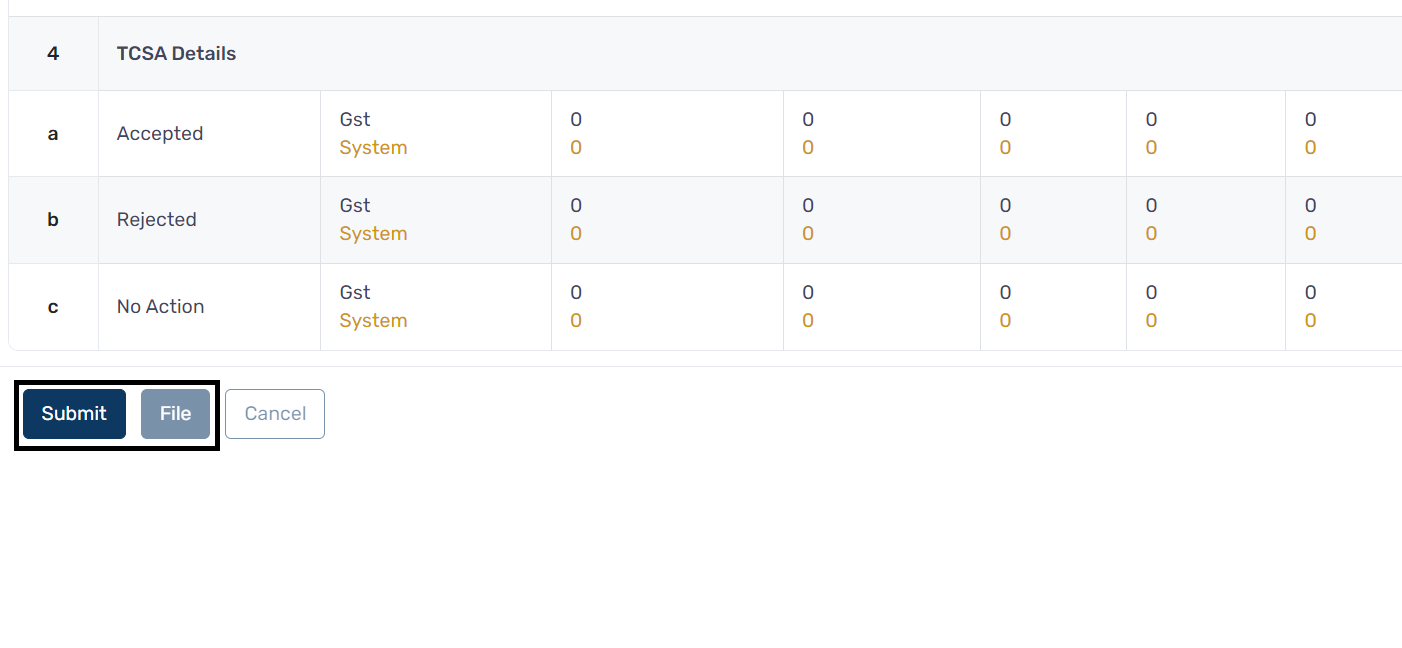This screenshot has width=1402, height=648.
Task: Click first Gst value in Accepted row
Action: tap(576, 120)
